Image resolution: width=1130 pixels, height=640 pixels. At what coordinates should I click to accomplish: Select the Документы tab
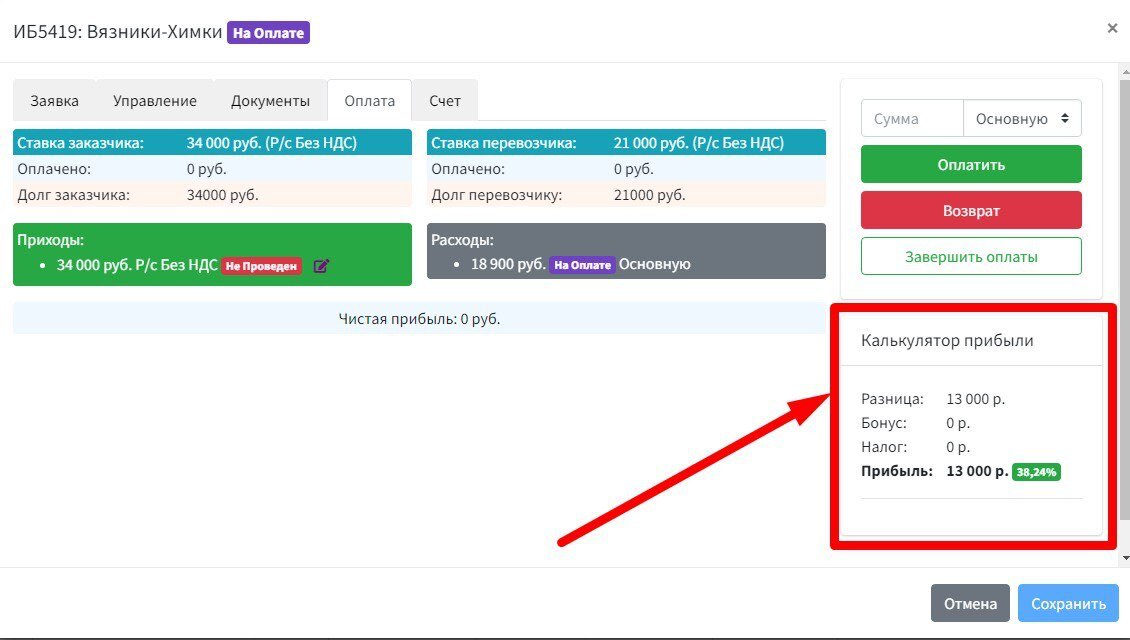[270, 101]
